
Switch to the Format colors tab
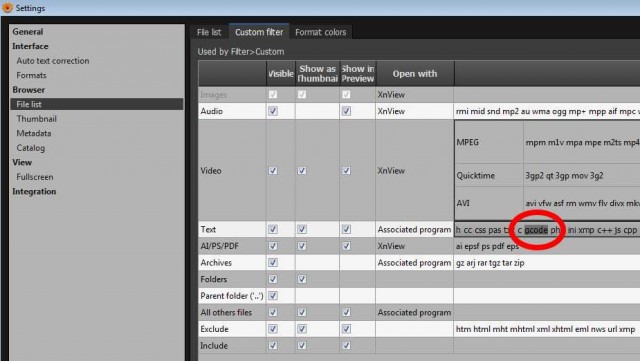pos(320,32)
